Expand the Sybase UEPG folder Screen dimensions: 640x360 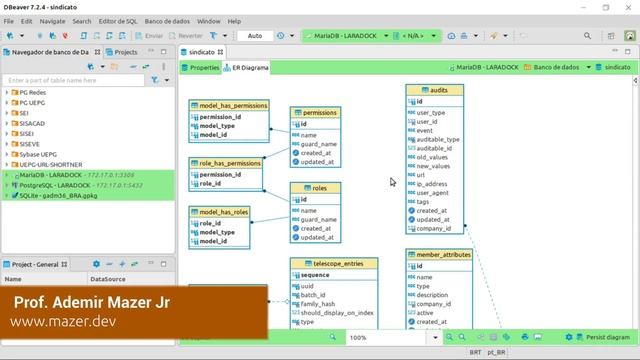point(7,154)
